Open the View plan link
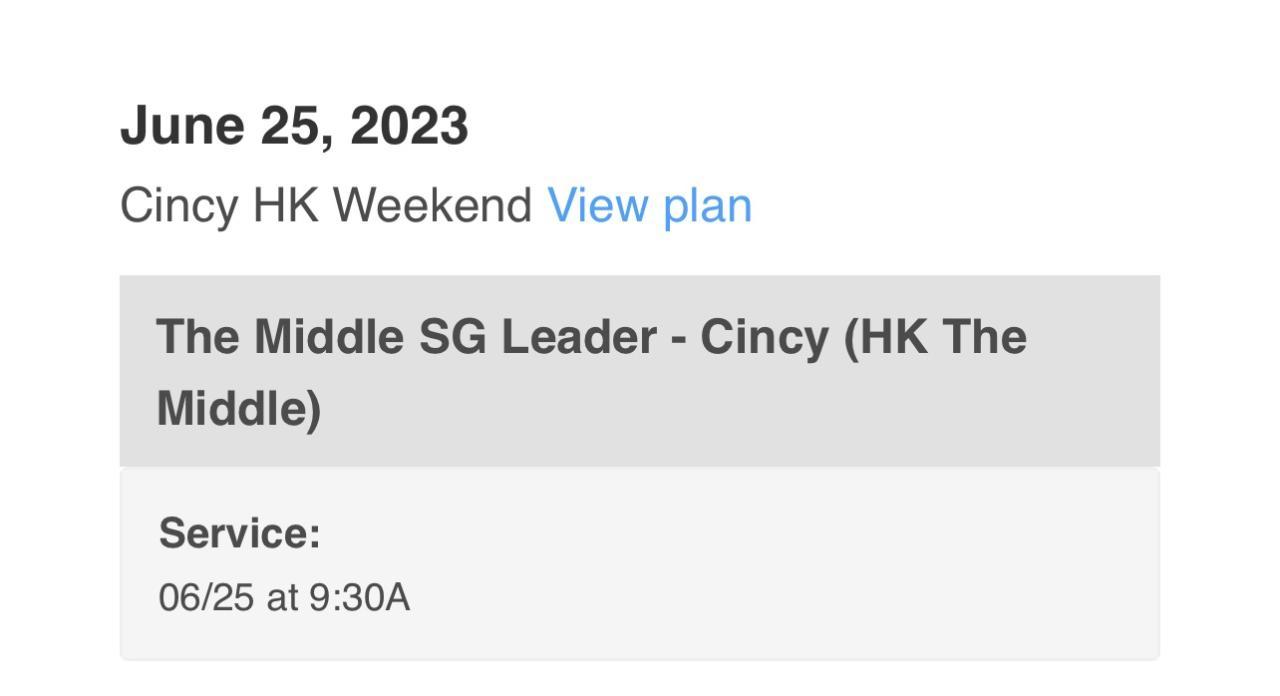1280x696 pixels. pos(649,206)
